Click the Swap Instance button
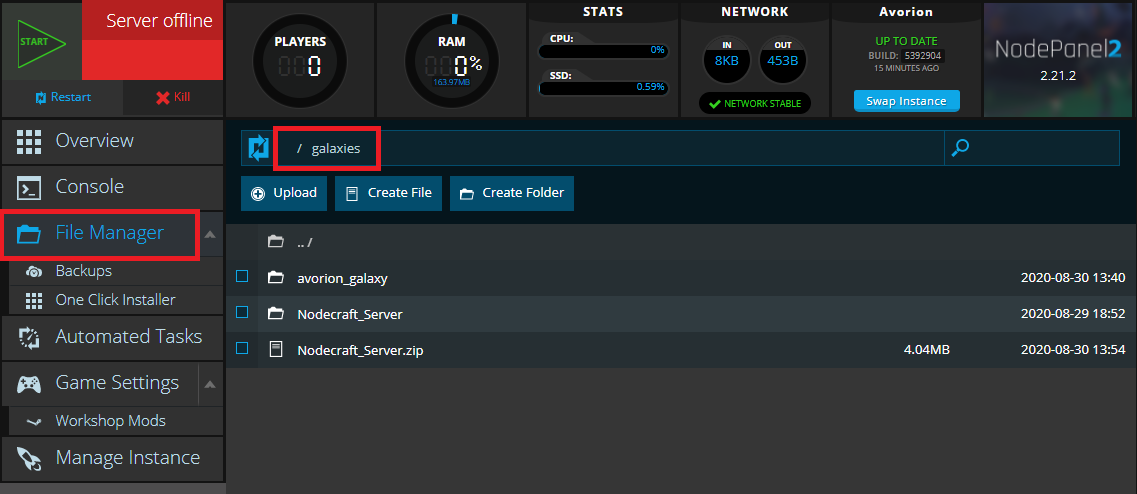The image size is (1137, 494). [x=906, y=101]
